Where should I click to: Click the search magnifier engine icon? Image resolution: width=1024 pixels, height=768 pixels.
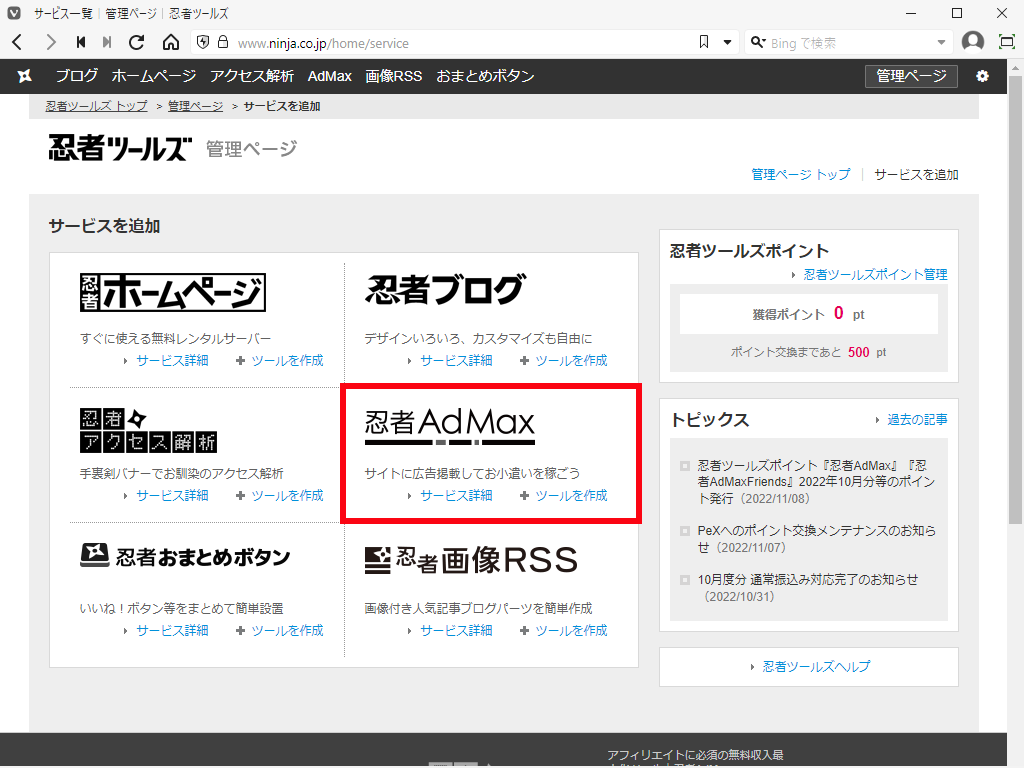click(758, 42)
